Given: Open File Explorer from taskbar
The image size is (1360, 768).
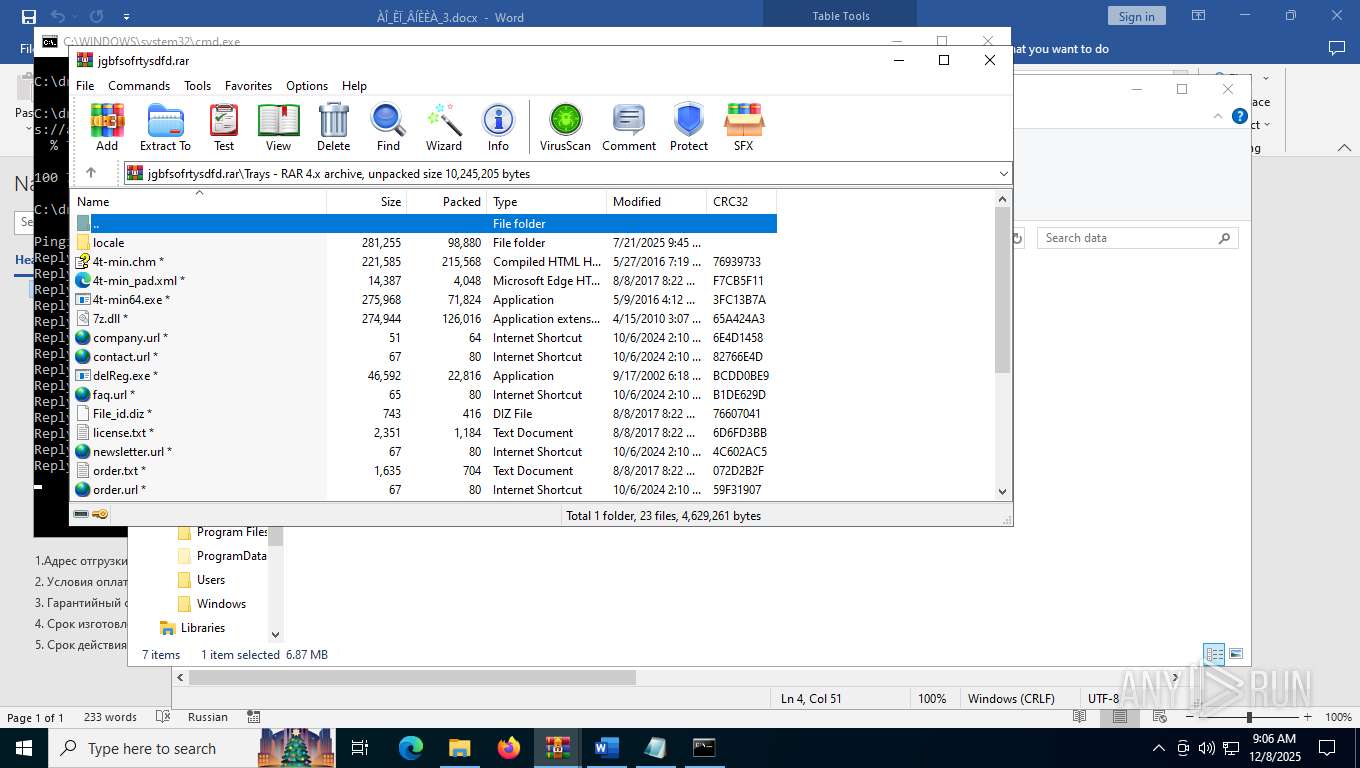Looking at the screenshot, I should pyautogui.click(x=460, y=747).
